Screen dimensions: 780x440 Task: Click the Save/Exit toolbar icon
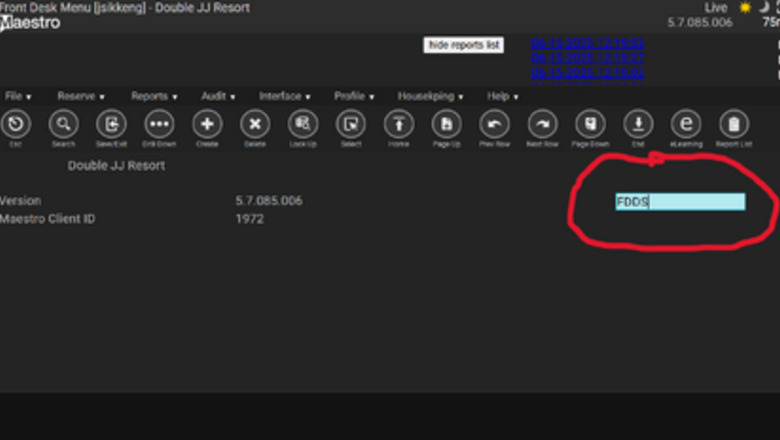click(111, 124)
